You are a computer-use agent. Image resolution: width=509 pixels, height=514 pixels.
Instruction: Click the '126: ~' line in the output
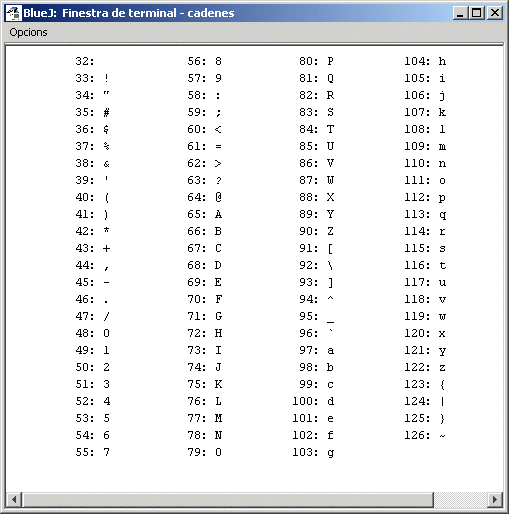pos(425,435)
